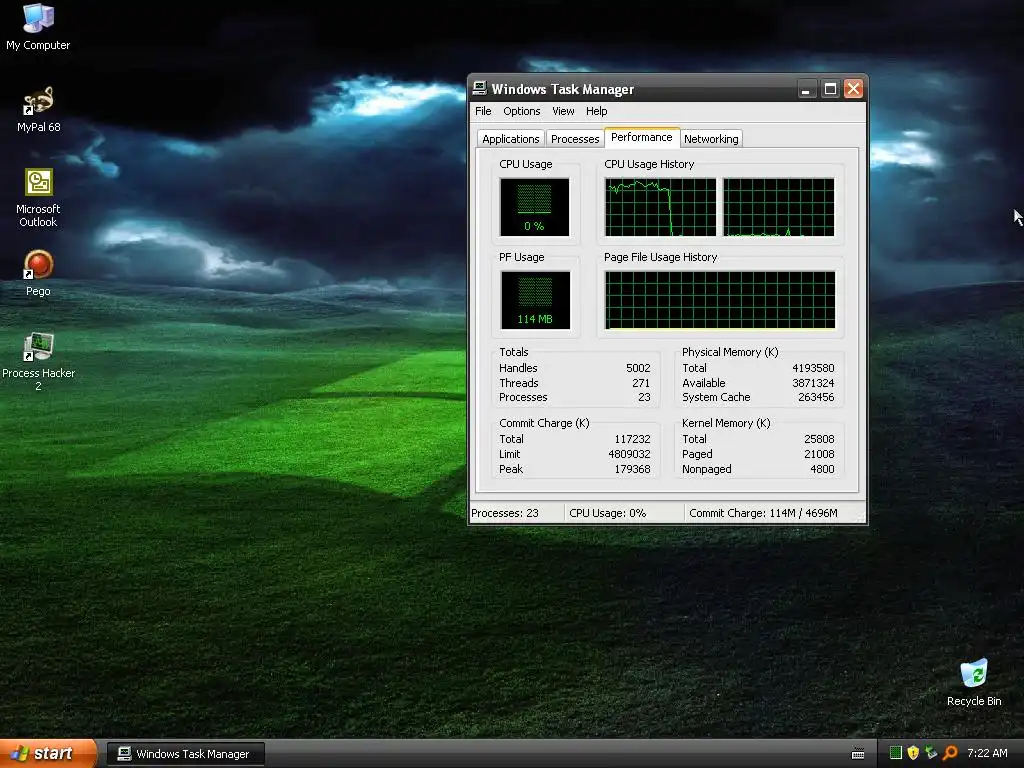Switch to the Networking tab
1024x768 pixels.
tap(711, 138)
